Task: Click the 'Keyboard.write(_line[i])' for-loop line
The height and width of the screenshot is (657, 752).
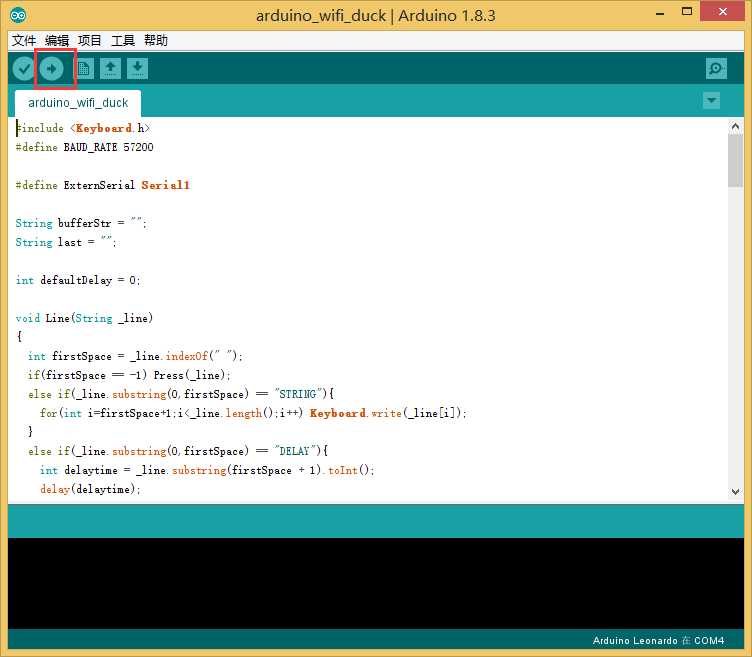Action: coord(253,413)
